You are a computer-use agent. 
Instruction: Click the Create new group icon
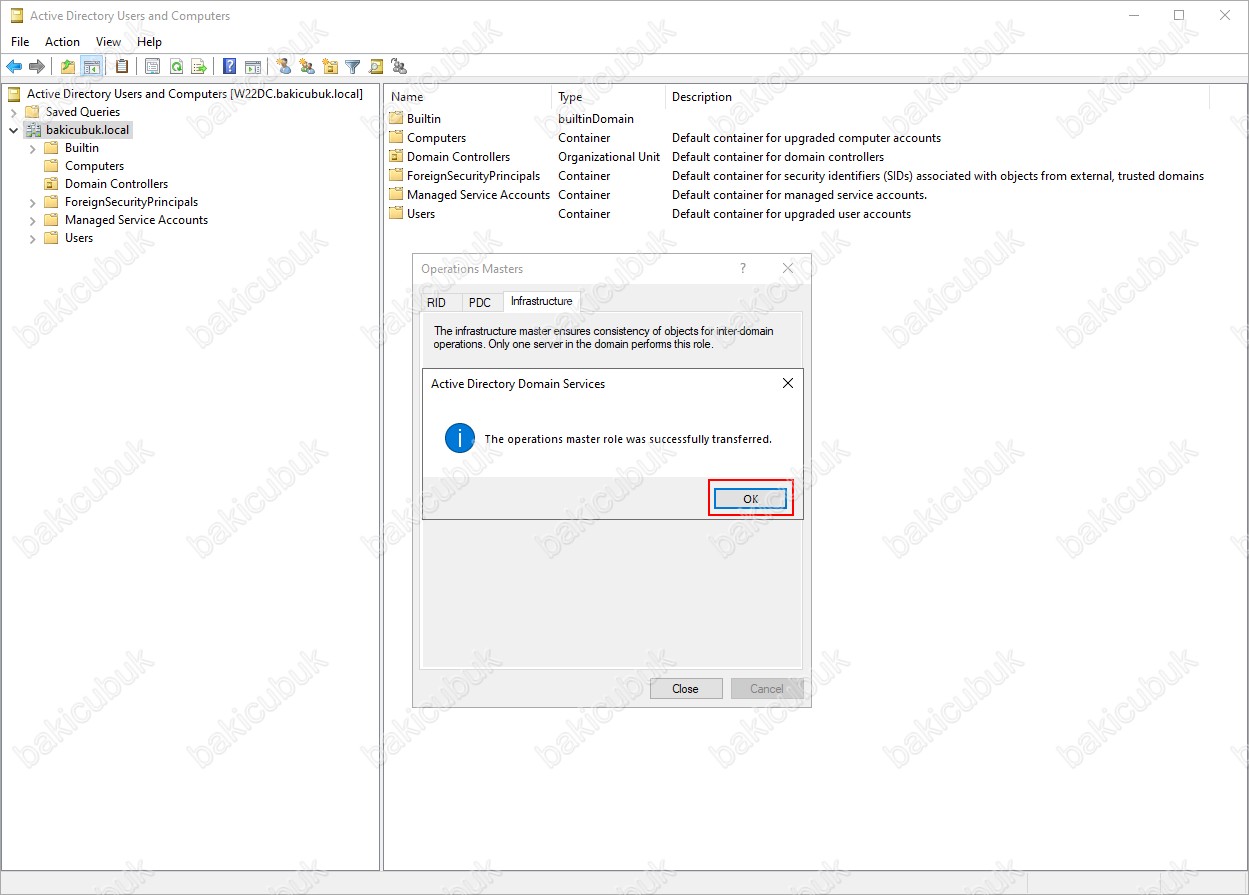307,67
